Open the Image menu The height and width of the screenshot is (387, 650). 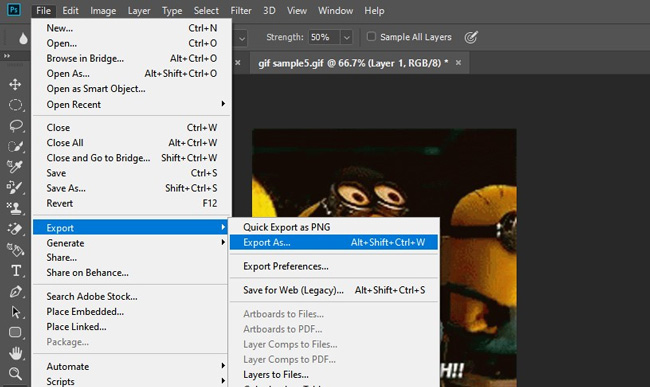103,11
